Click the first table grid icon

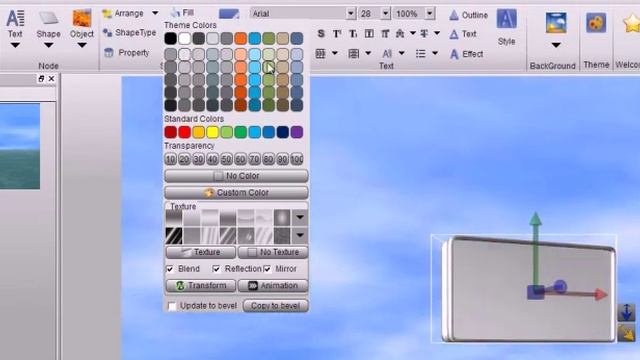pos(320,53)
